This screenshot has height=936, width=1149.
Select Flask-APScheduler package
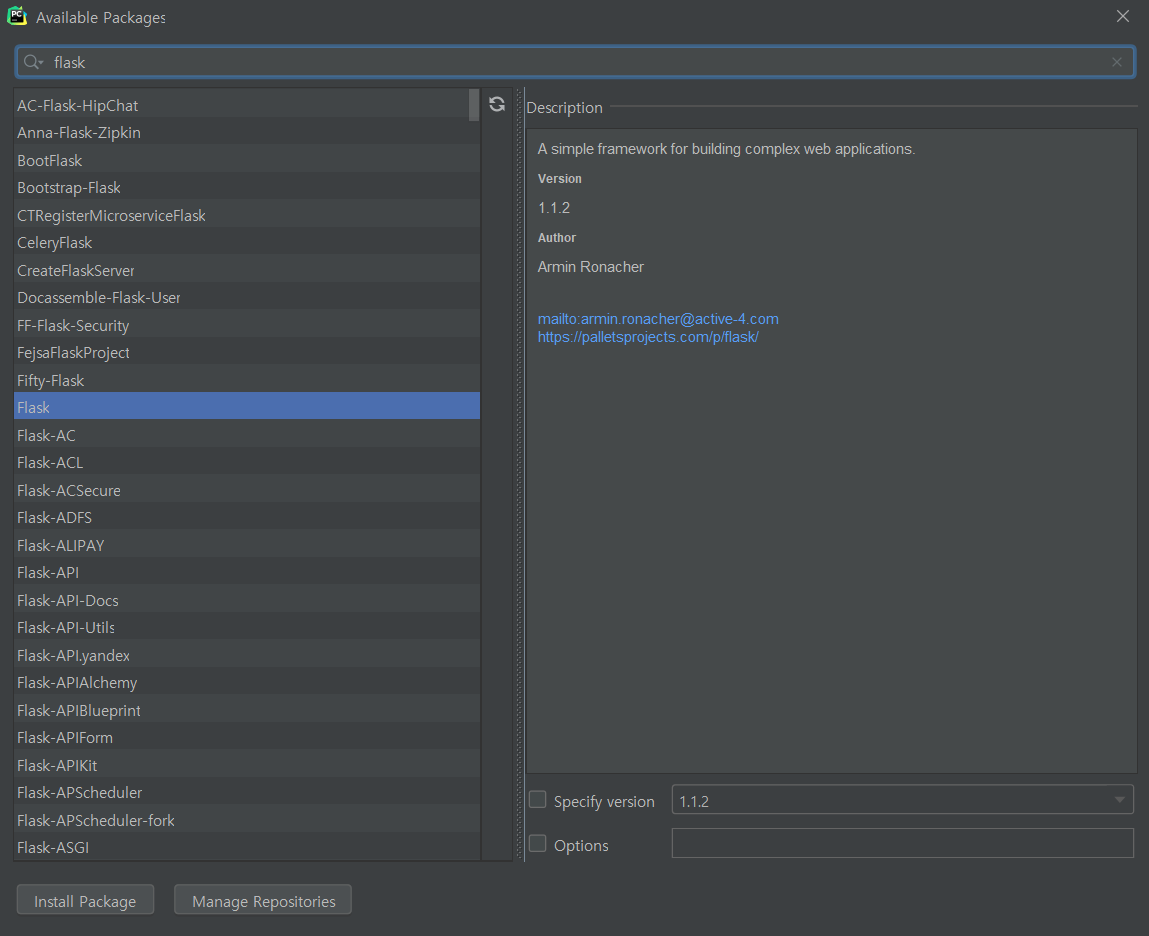tap(247, 792)
